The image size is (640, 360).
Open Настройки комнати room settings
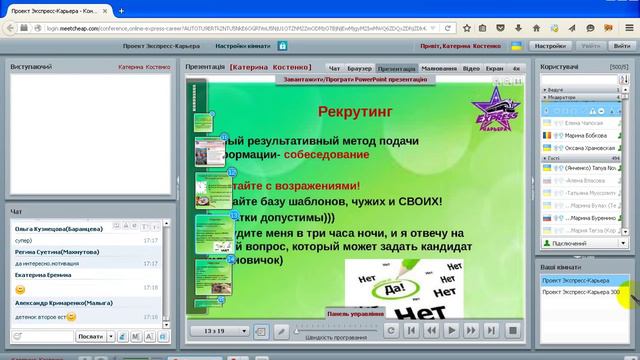243,46
